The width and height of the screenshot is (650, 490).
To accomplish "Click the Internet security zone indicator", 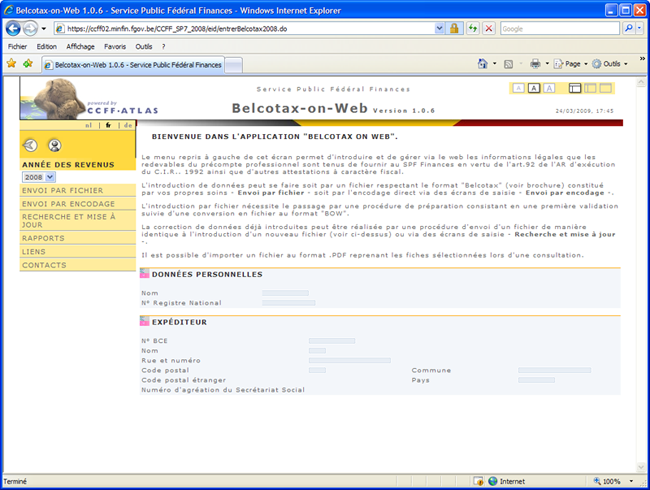I will click(x=507, y=481).
